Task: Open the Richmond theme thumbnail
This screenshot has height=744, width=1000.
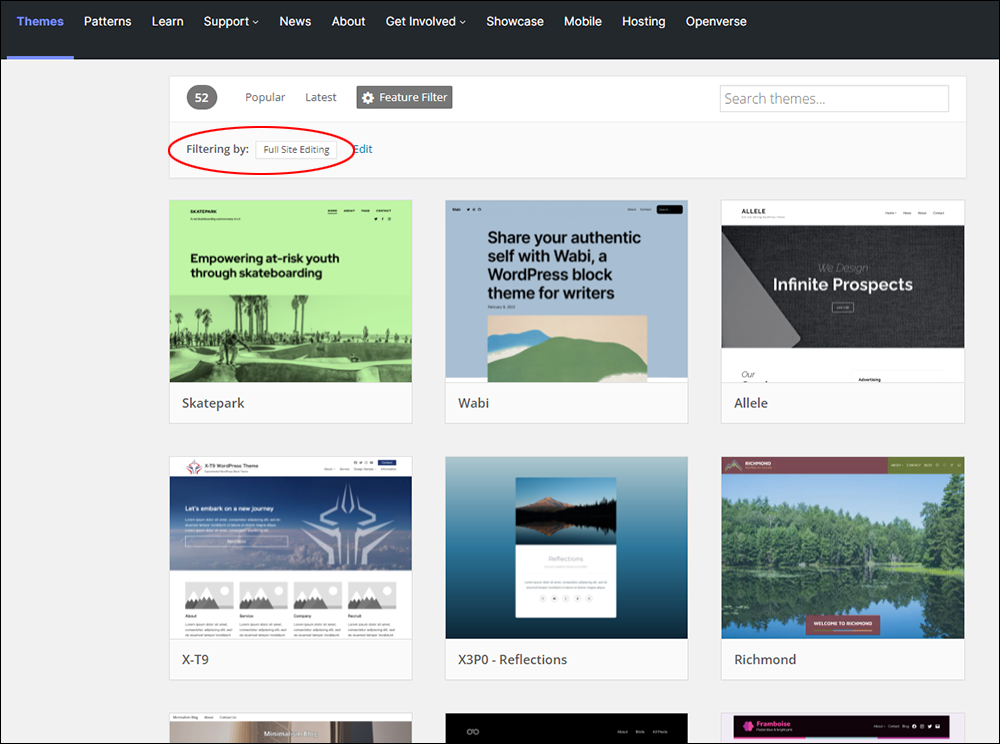Action: click(842, 548)
